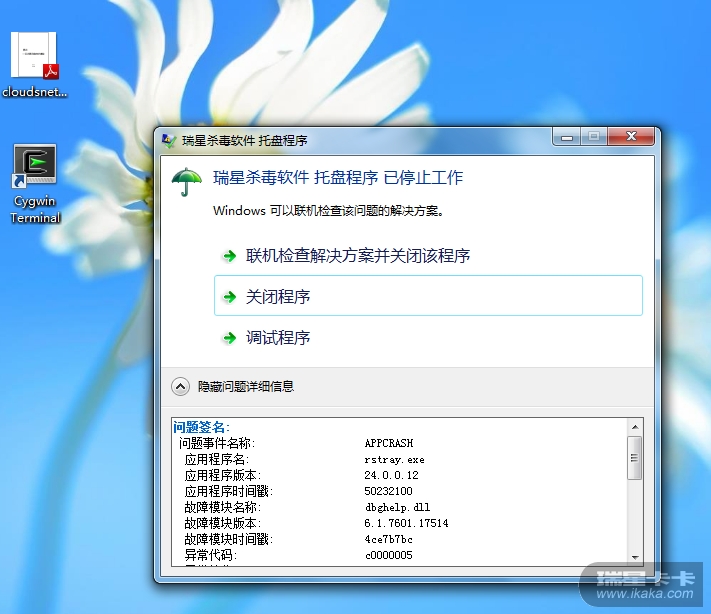Click the 4ce7b7bc module timestamp value

[x=388, y=539]
